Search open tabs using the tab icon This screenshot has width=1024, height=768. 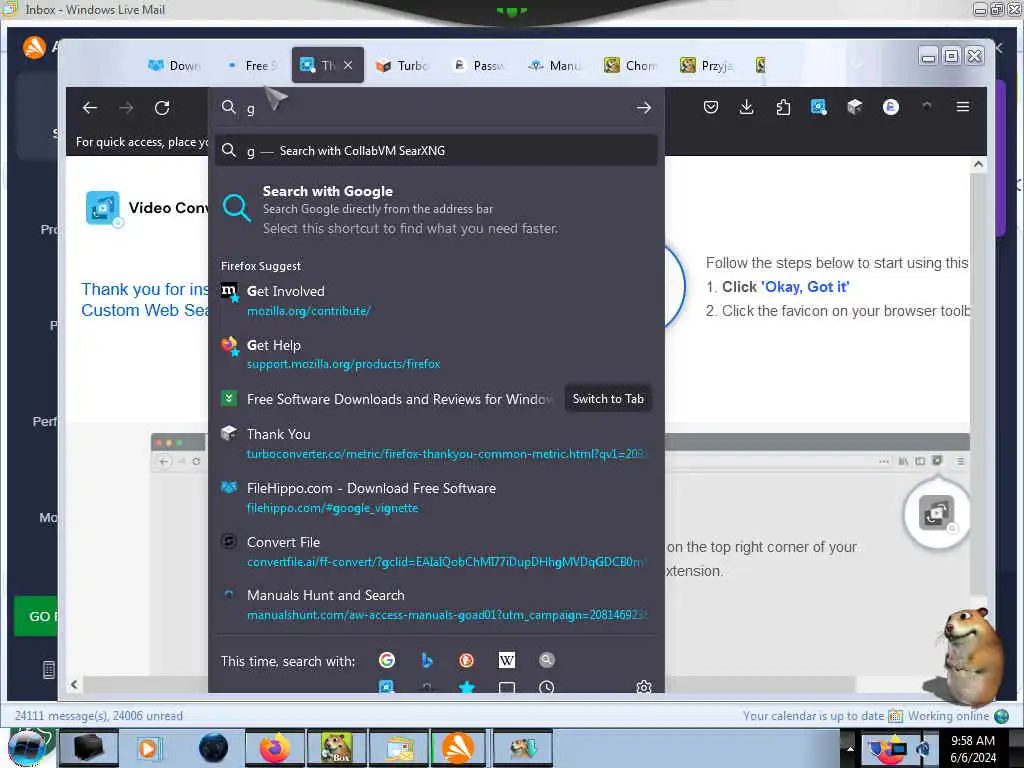coord(507,687)
